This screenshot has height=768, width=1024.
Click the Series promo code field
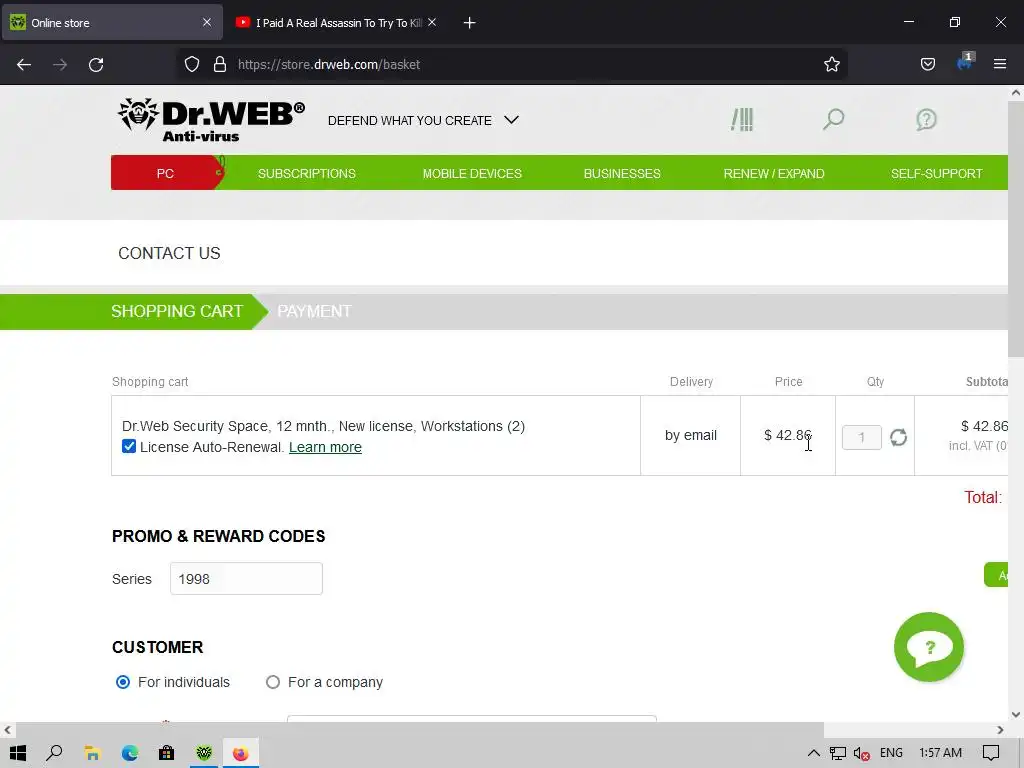(246, 579)
